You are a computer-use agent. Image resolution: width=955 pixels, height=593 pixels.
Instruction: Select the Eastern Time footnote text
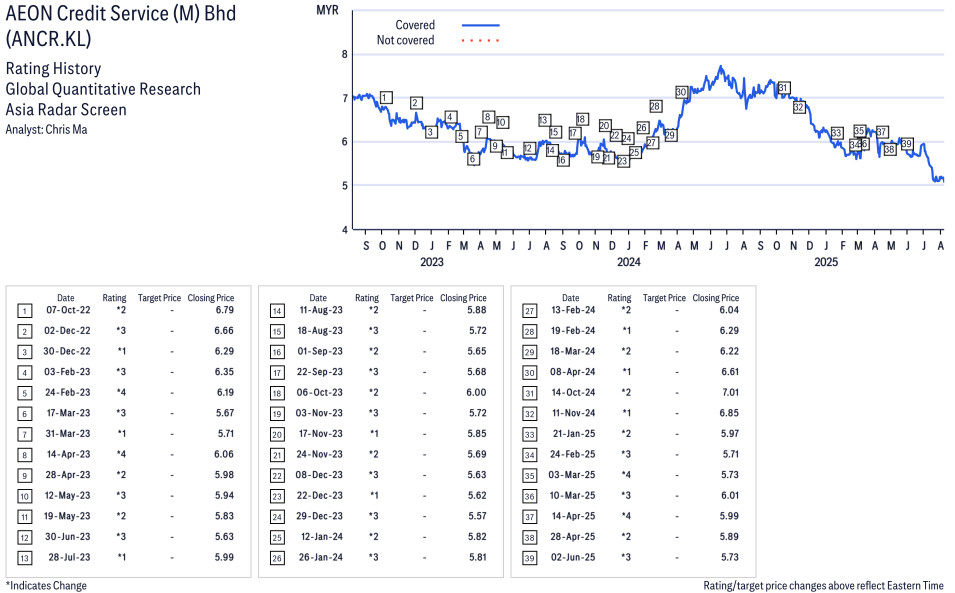click(823, 586)
